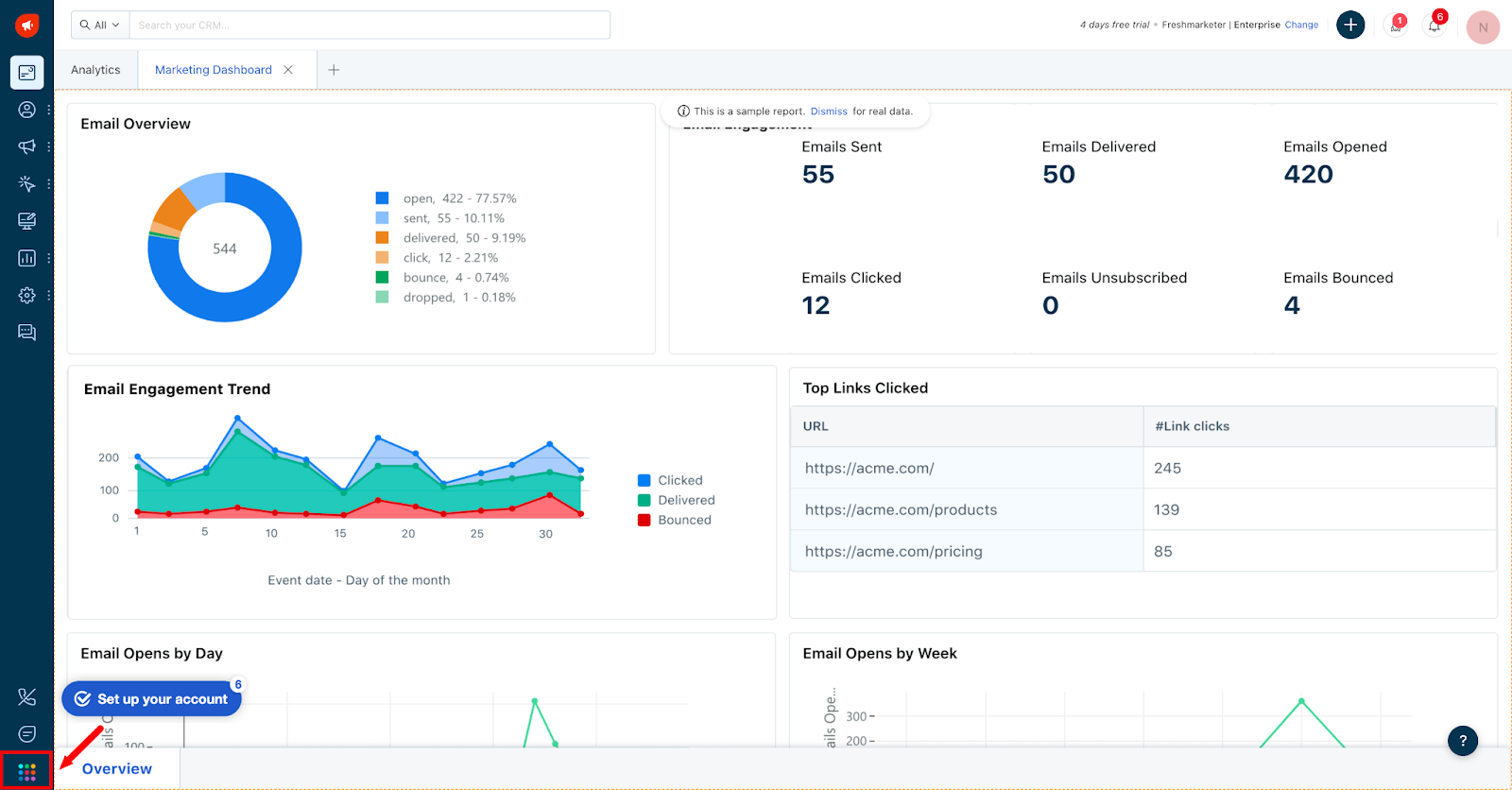The image size is (1512, 790).
Task: Open the notifications bell icon
Action: tap(1435, 26)
